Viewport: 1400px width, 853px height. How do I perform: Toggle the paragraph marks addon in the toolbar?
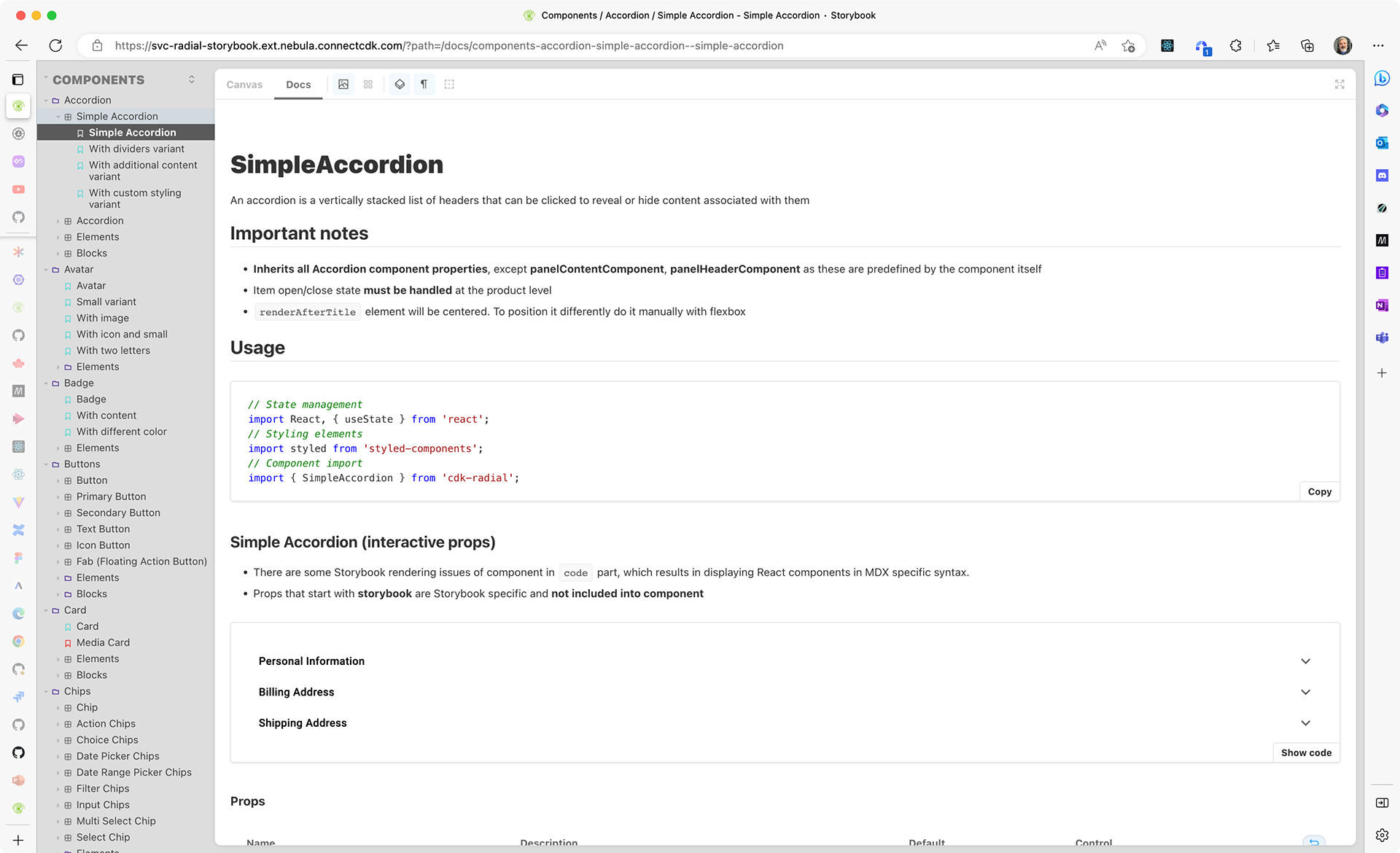coord(424,84)
